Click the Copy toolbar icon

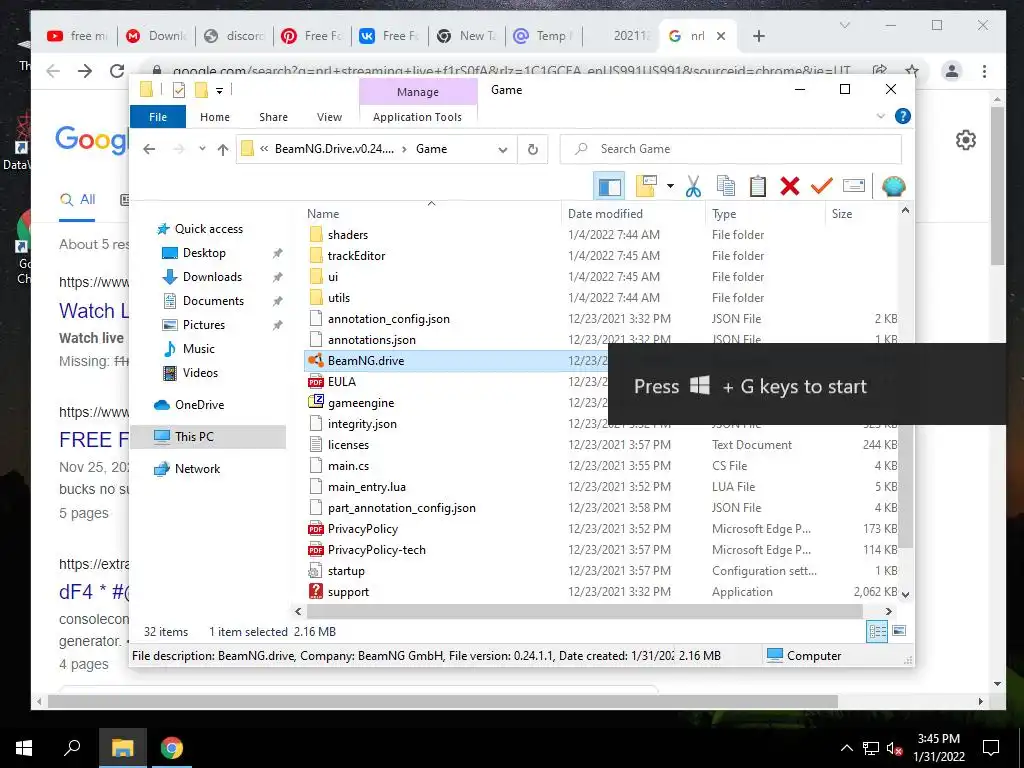[726, 187]
